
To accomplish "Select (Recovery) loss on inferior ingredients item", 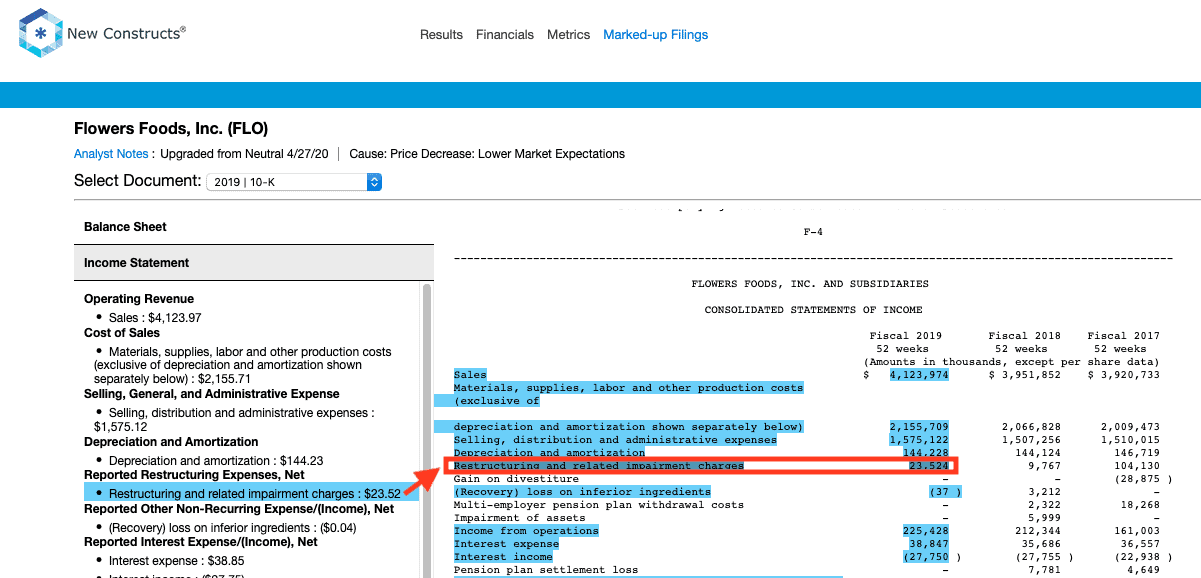I will [232, 528].
